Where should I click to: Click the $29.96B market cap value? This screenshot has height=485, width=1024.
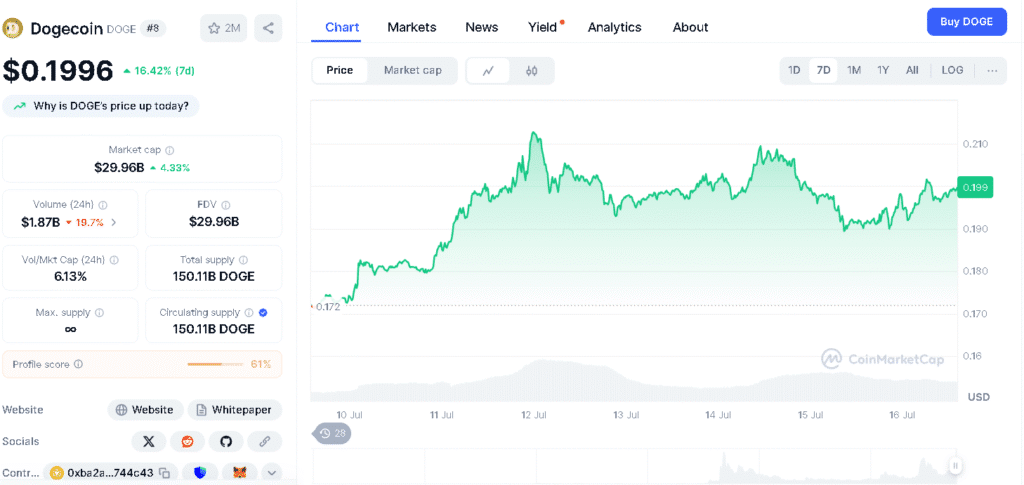point(119,167)
